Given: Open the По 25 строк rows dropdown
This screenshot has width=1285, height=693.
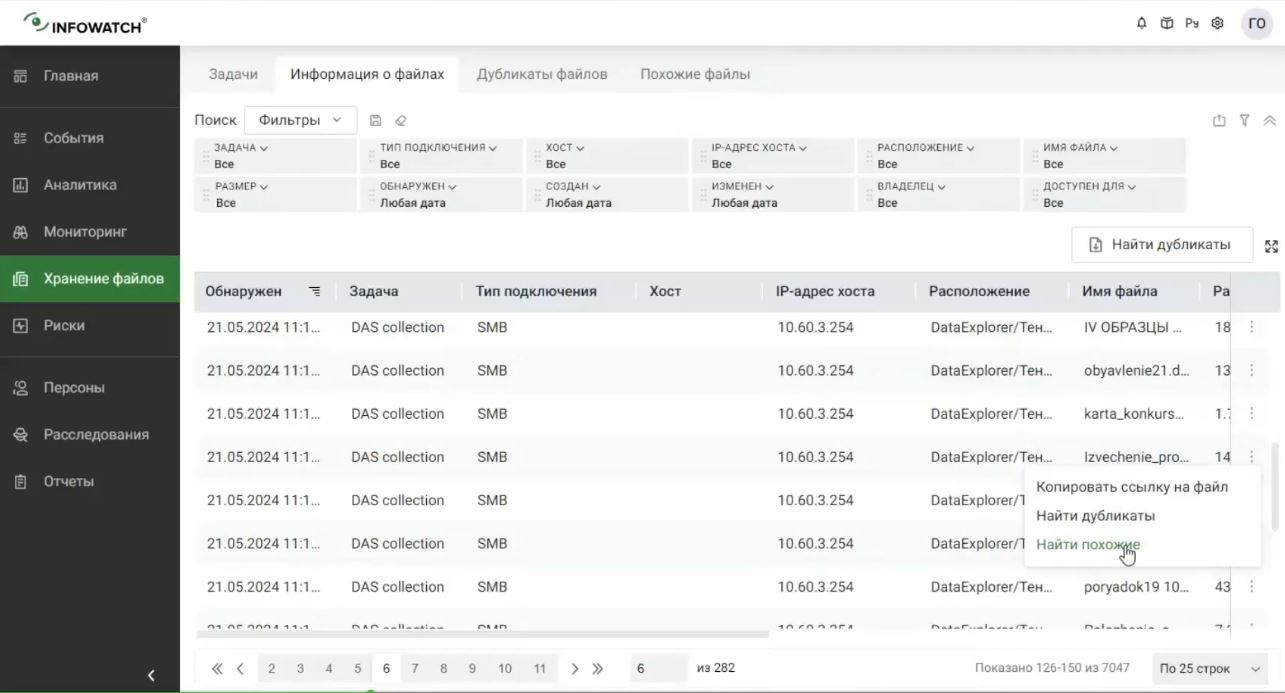Looking at the screenshot, I should [x=1209, y=669].
